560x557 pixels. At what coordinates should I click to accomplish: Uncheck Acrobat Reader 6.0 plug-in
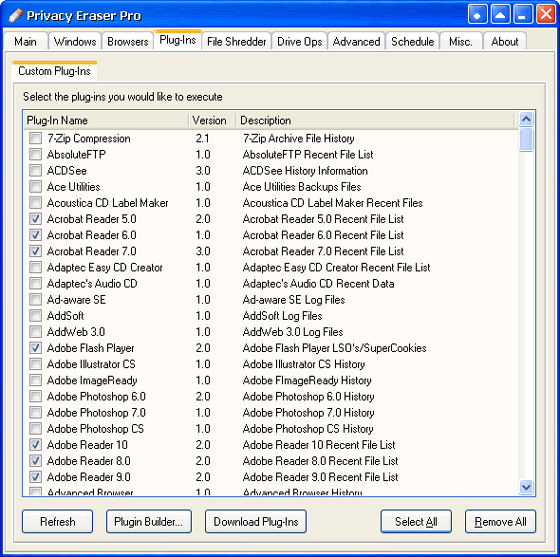pos(35,235)
